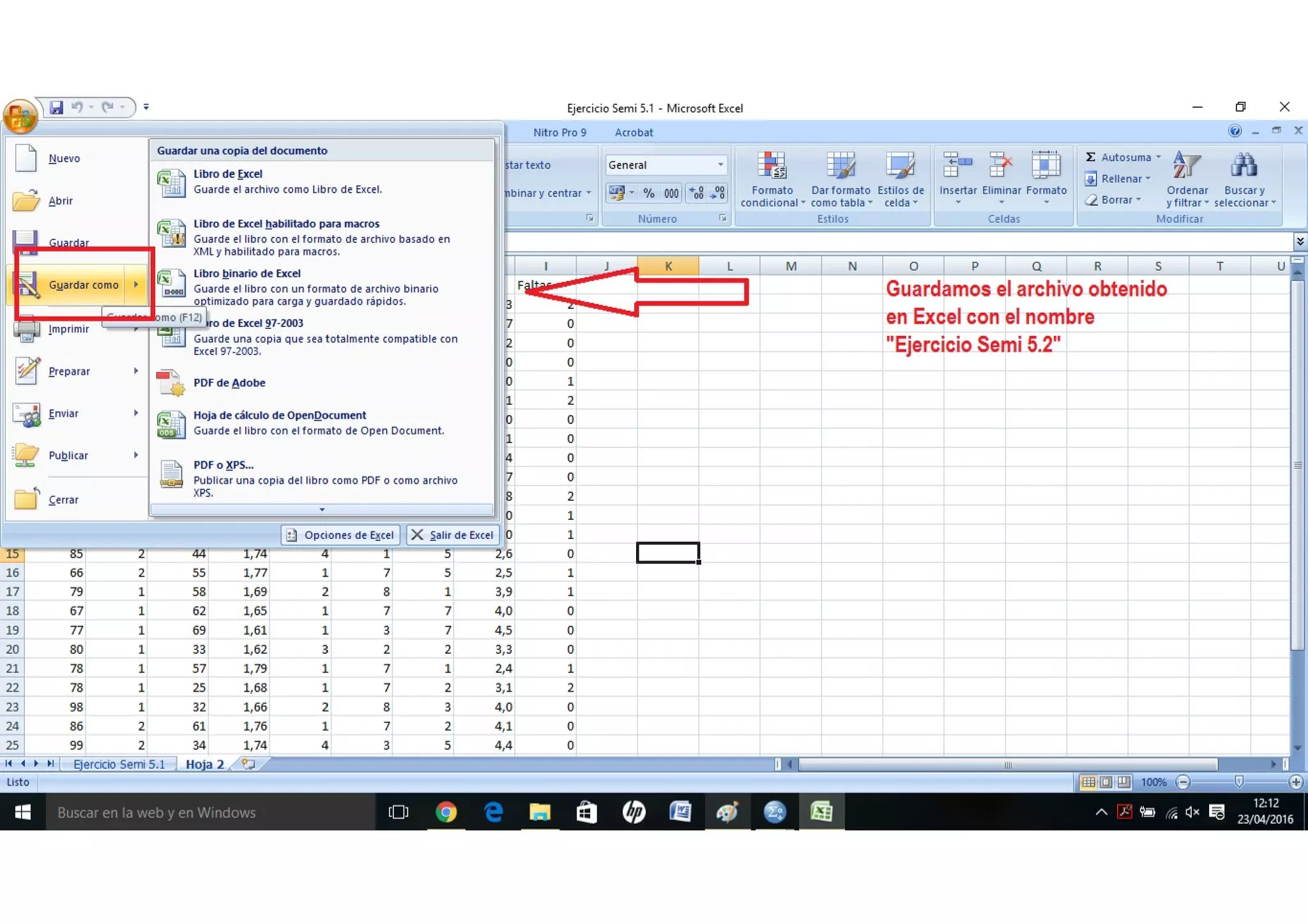Click the Save icon in quick access toolbar
Screen dimensions: 1308x924
[56, 107]
